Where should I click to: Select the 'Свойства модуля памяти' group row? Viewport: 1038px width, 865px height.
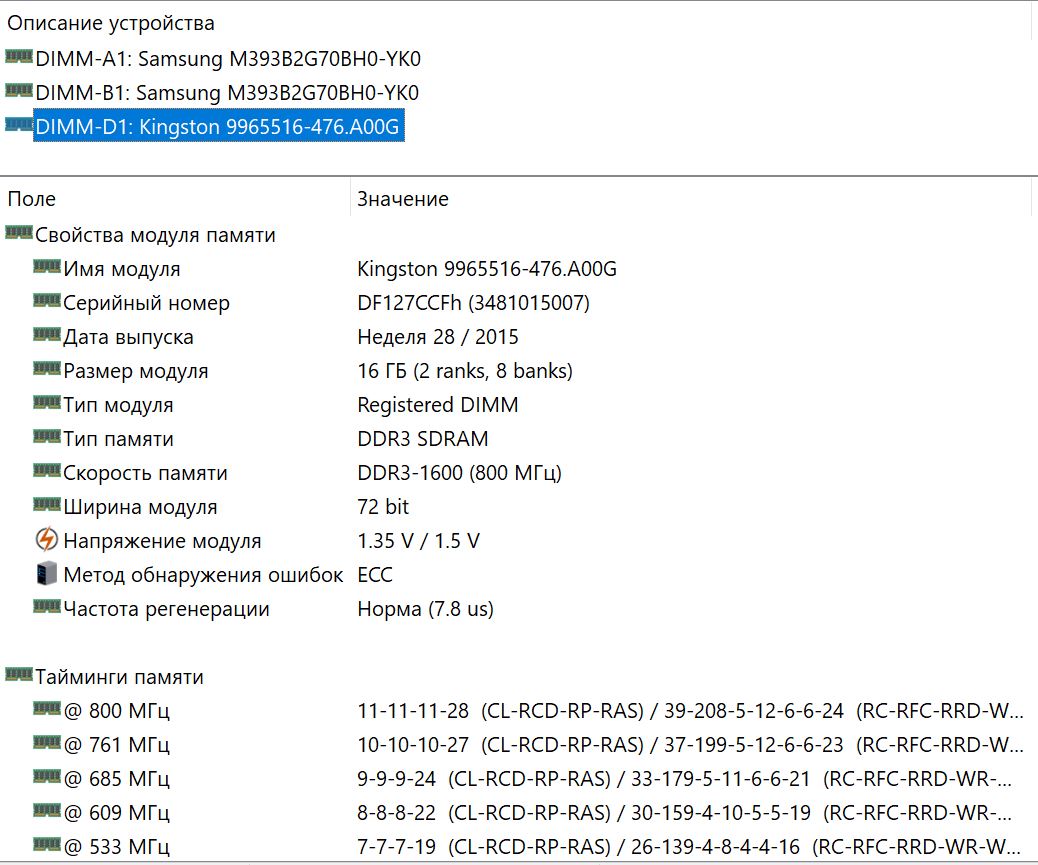point(155,235)
